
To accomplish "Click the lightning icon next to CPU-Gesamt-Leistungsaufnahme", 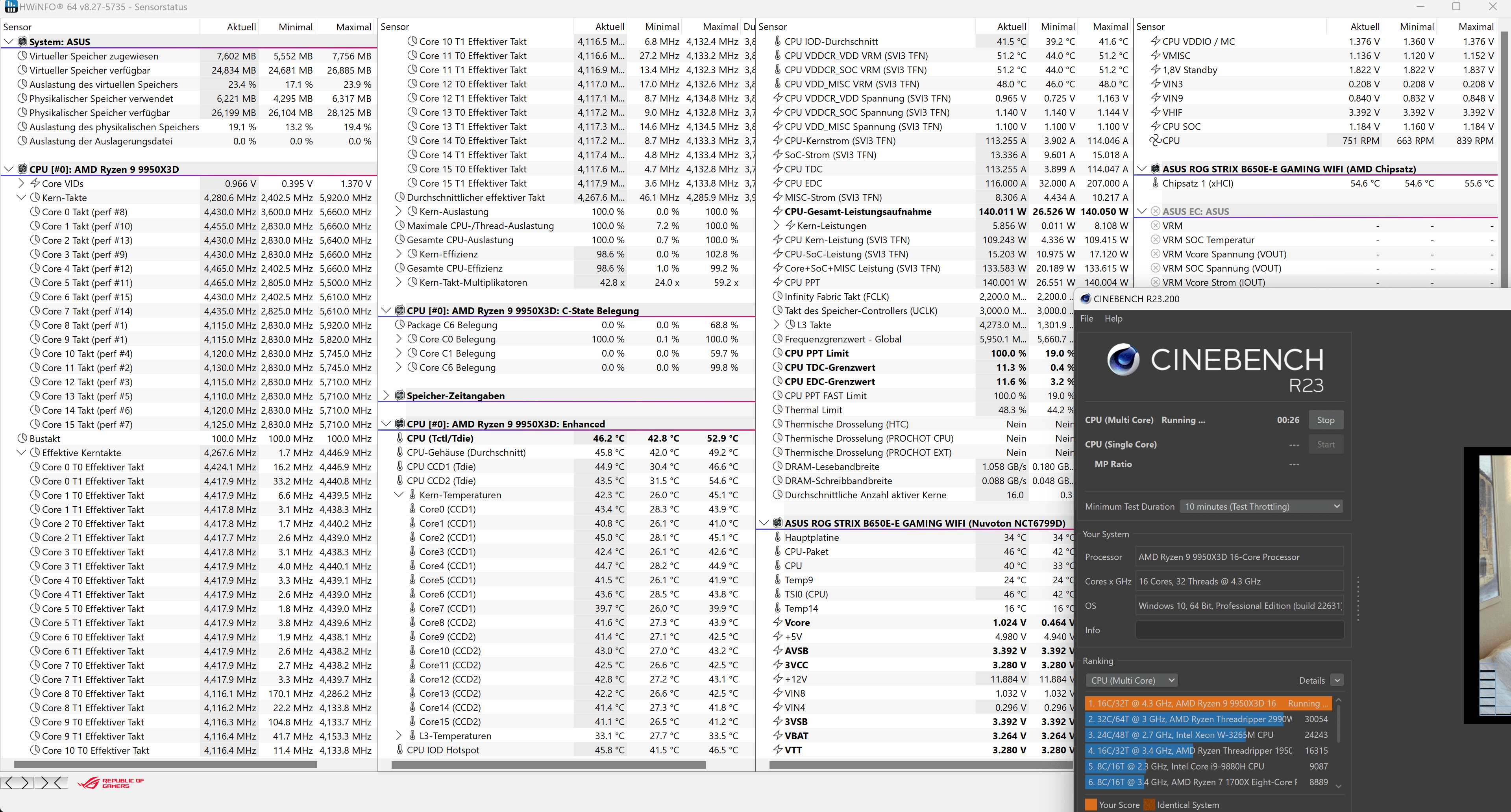I will click(777, 212).
